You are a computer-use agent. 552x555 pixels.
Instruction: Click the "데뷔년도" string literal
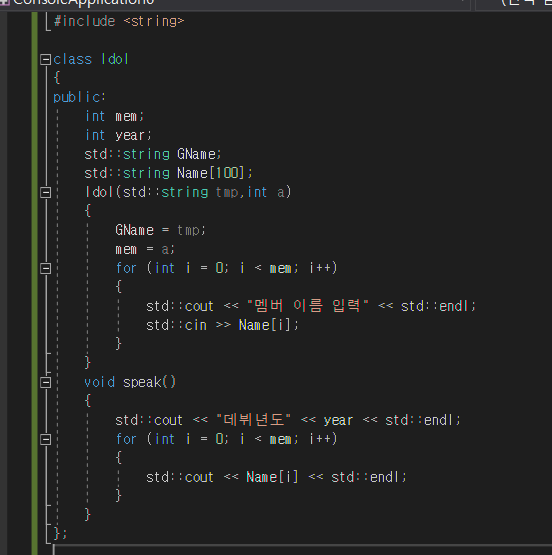click(x=253, y=420)
